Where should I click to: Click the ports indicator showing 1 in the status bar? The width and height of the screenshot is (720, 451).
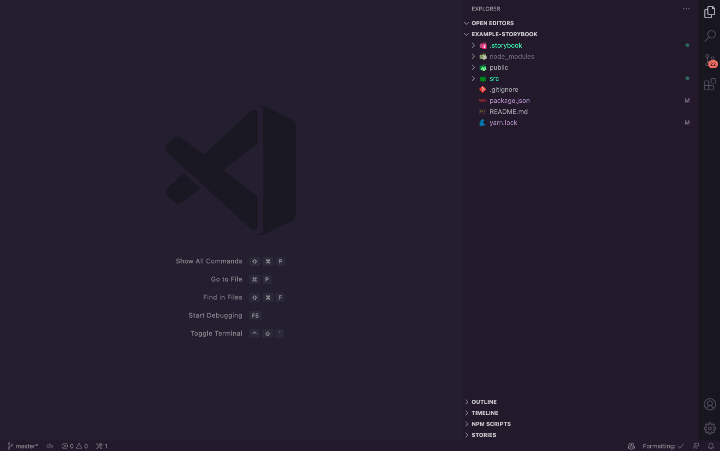[x=101, y=446]
